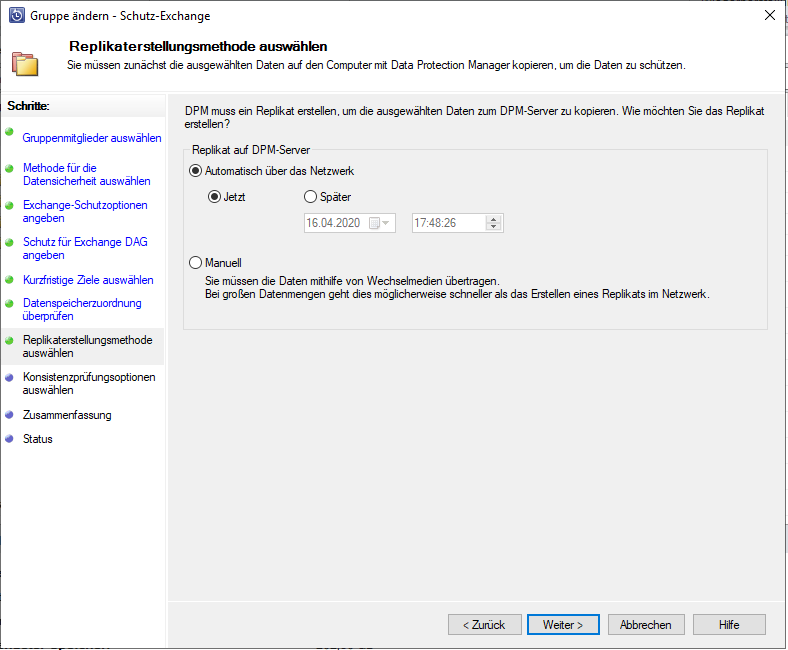Open 'Datenspeicherzuordnung überprüfen' step

[82, 310]
